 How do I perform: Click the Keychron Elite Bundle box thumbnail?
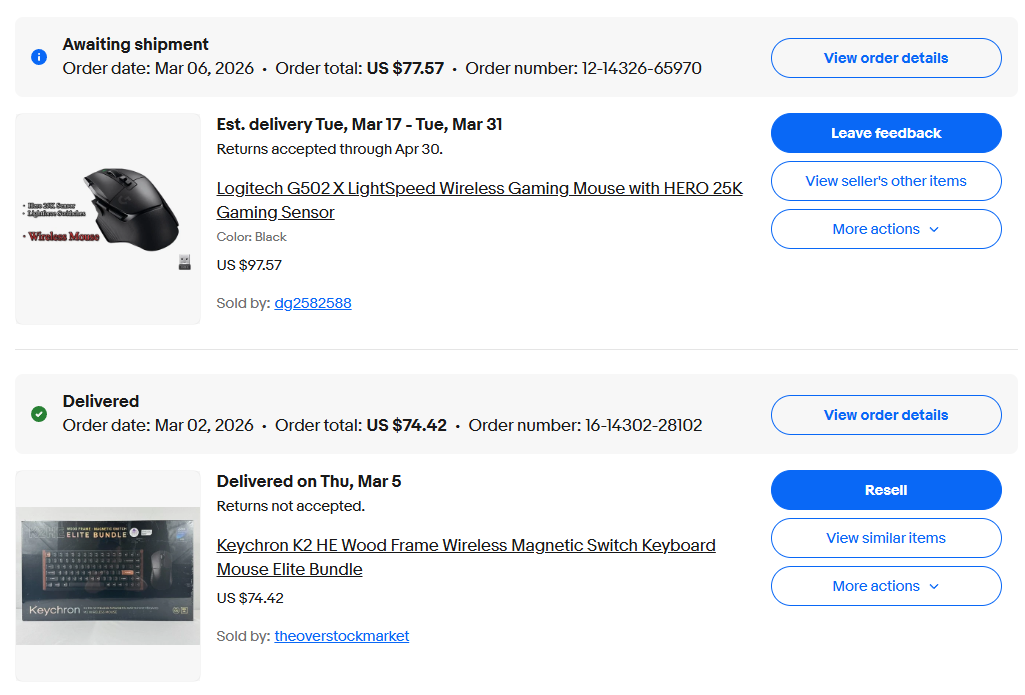pyautogui.click(x=108, y=576)
